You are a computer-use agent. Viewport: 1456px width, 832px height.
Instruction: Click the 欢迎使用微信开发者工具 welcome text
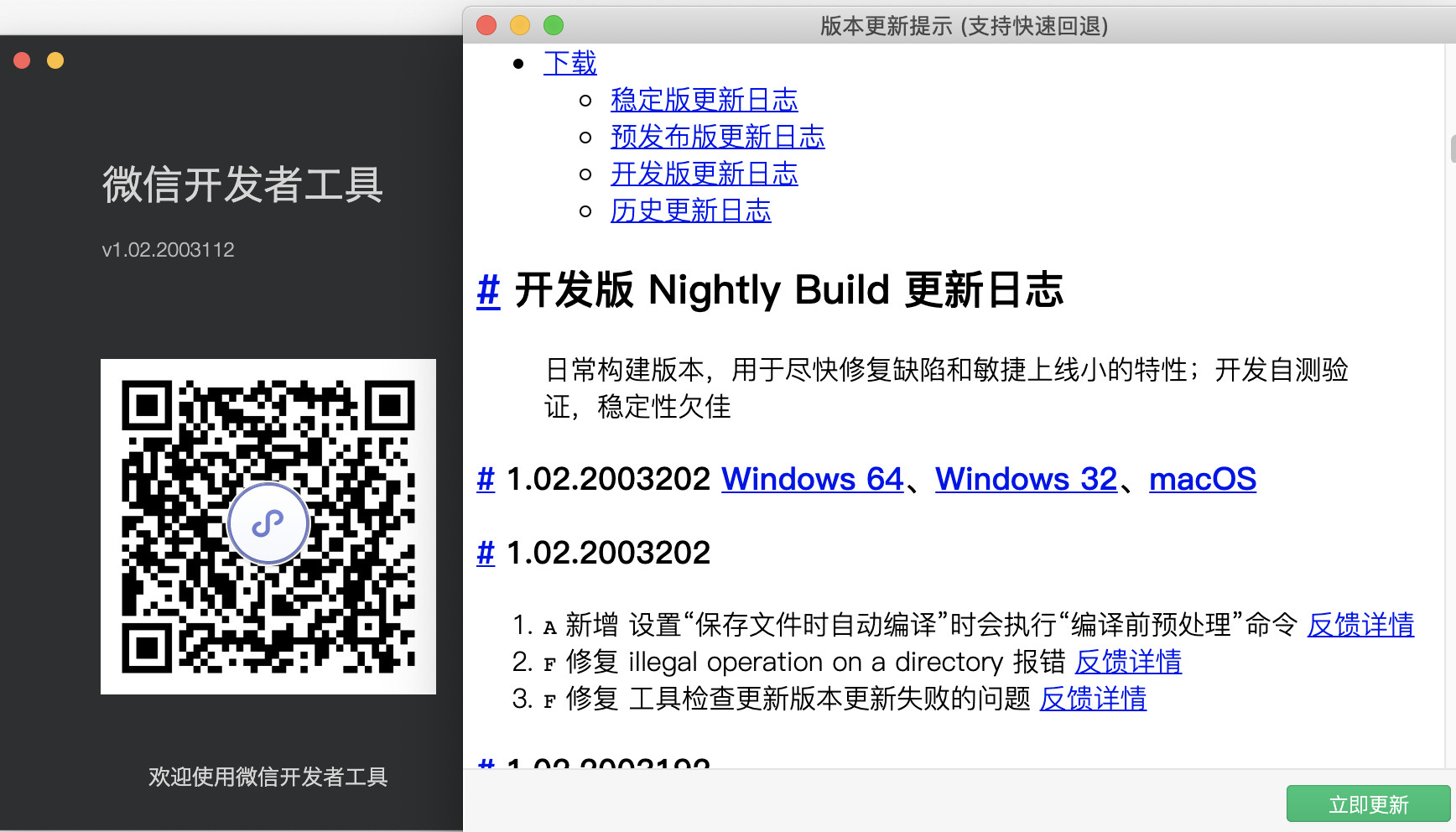point(268,777)
